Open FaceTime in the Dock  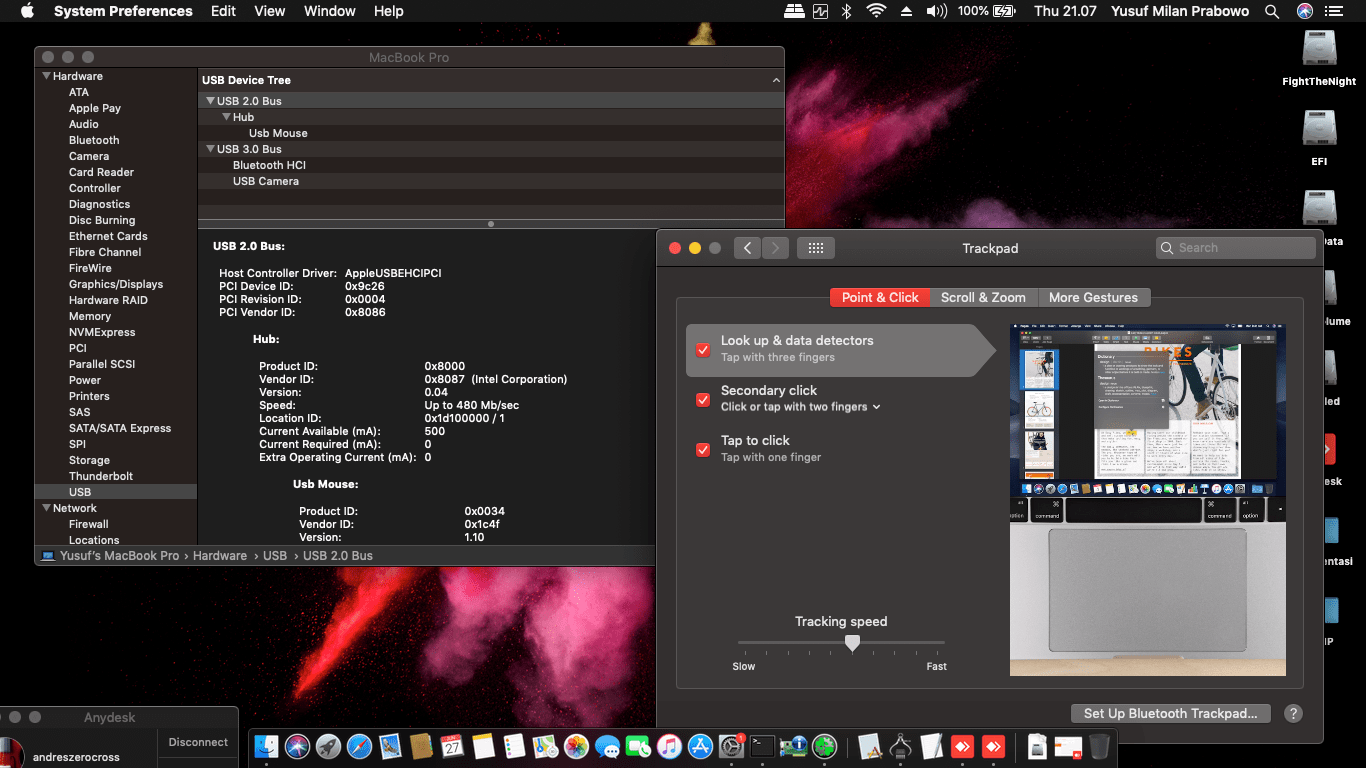click(x=638, y=746)
